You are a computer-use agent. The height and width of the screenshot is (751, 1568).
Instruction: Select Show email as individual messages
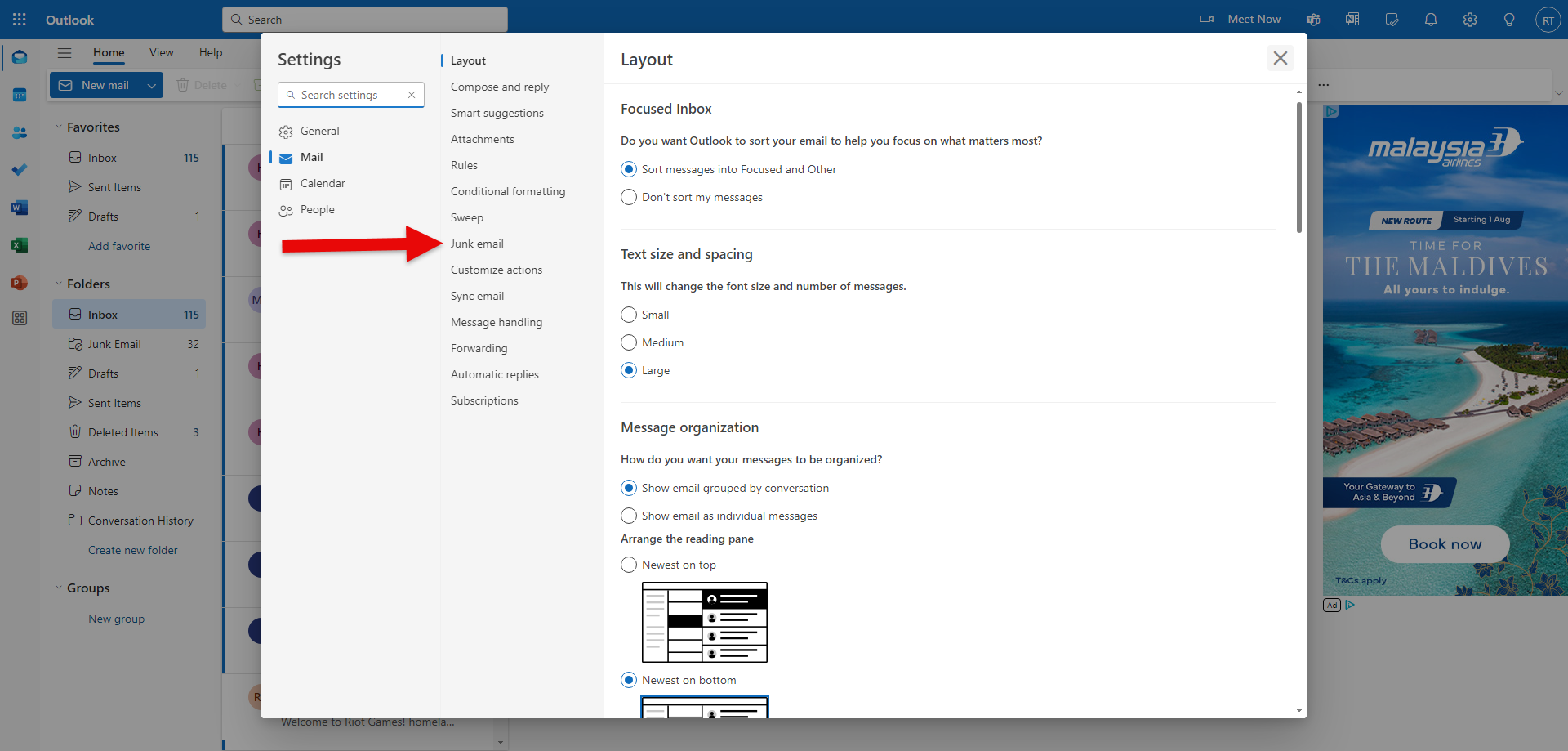629,516
